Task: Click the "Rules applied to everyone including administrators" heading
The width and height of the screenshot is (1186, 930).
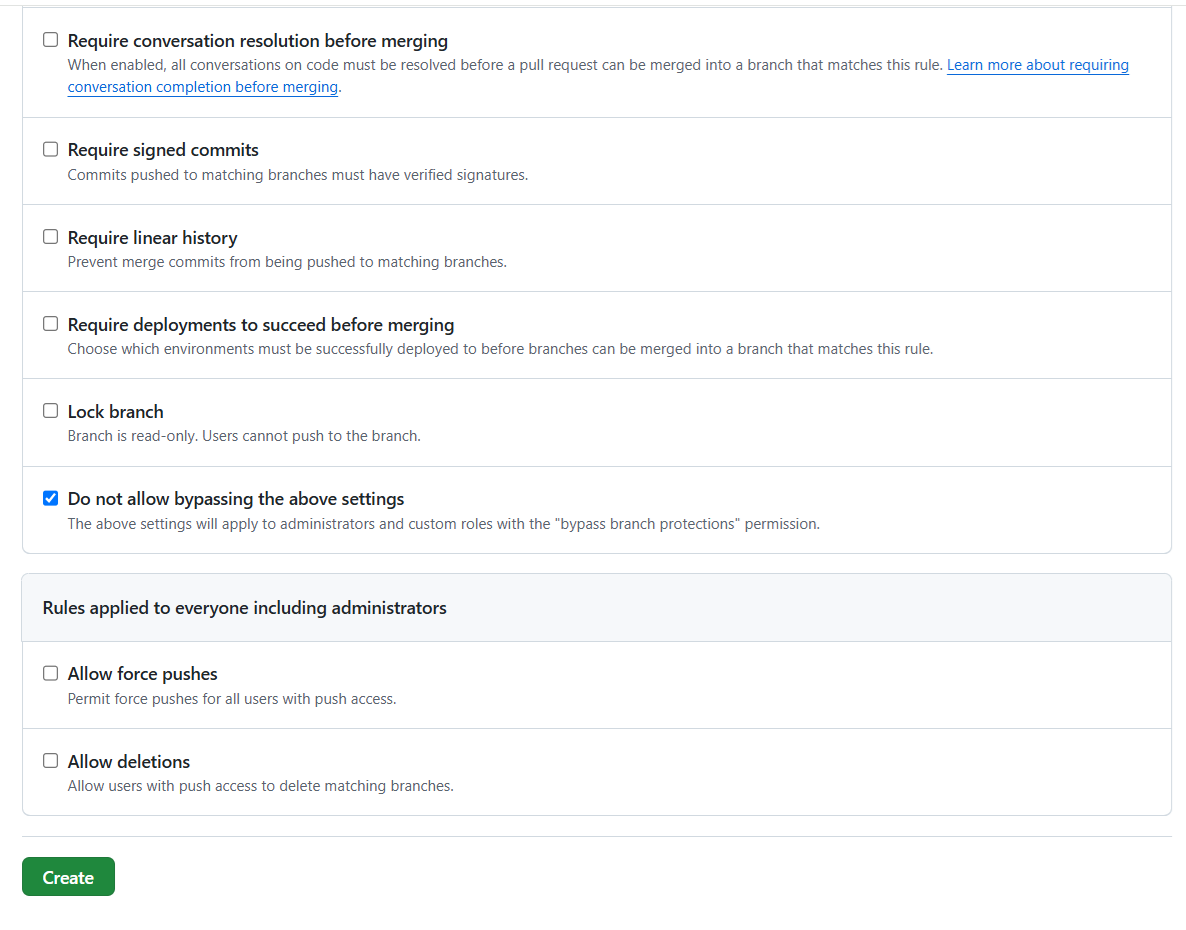Action: [244, 608]
